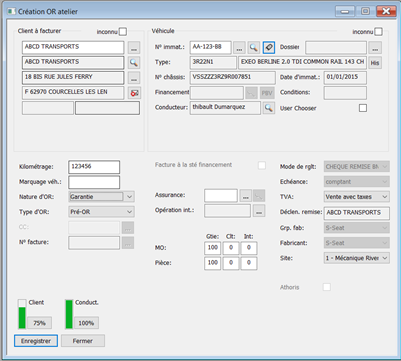Viewport: 401px width, 361px height.
Task: Click the Client green progress bar
Action: [x=22, y=314]
